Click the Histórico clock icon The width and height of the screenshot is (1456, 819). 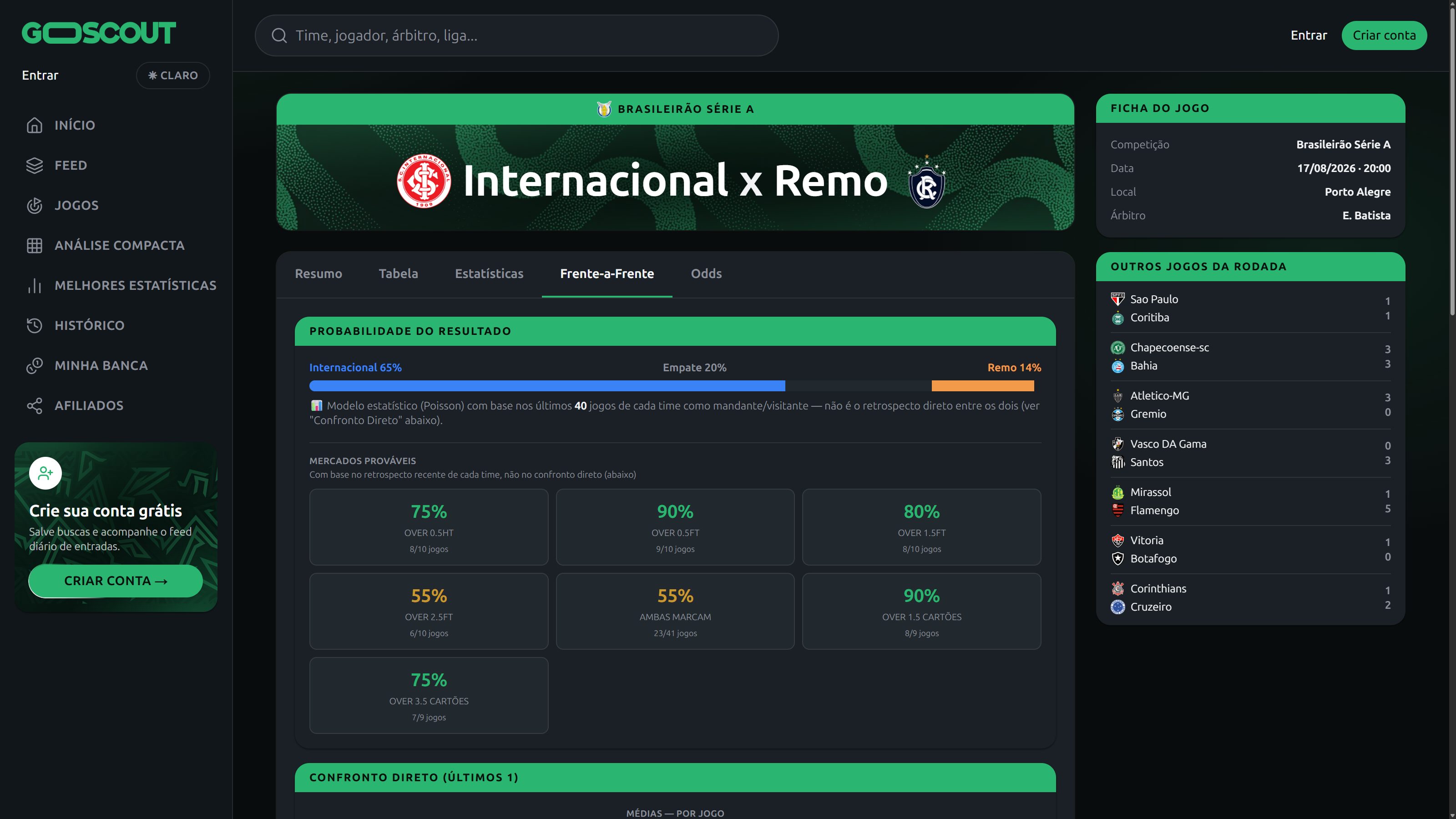[35, 326]
